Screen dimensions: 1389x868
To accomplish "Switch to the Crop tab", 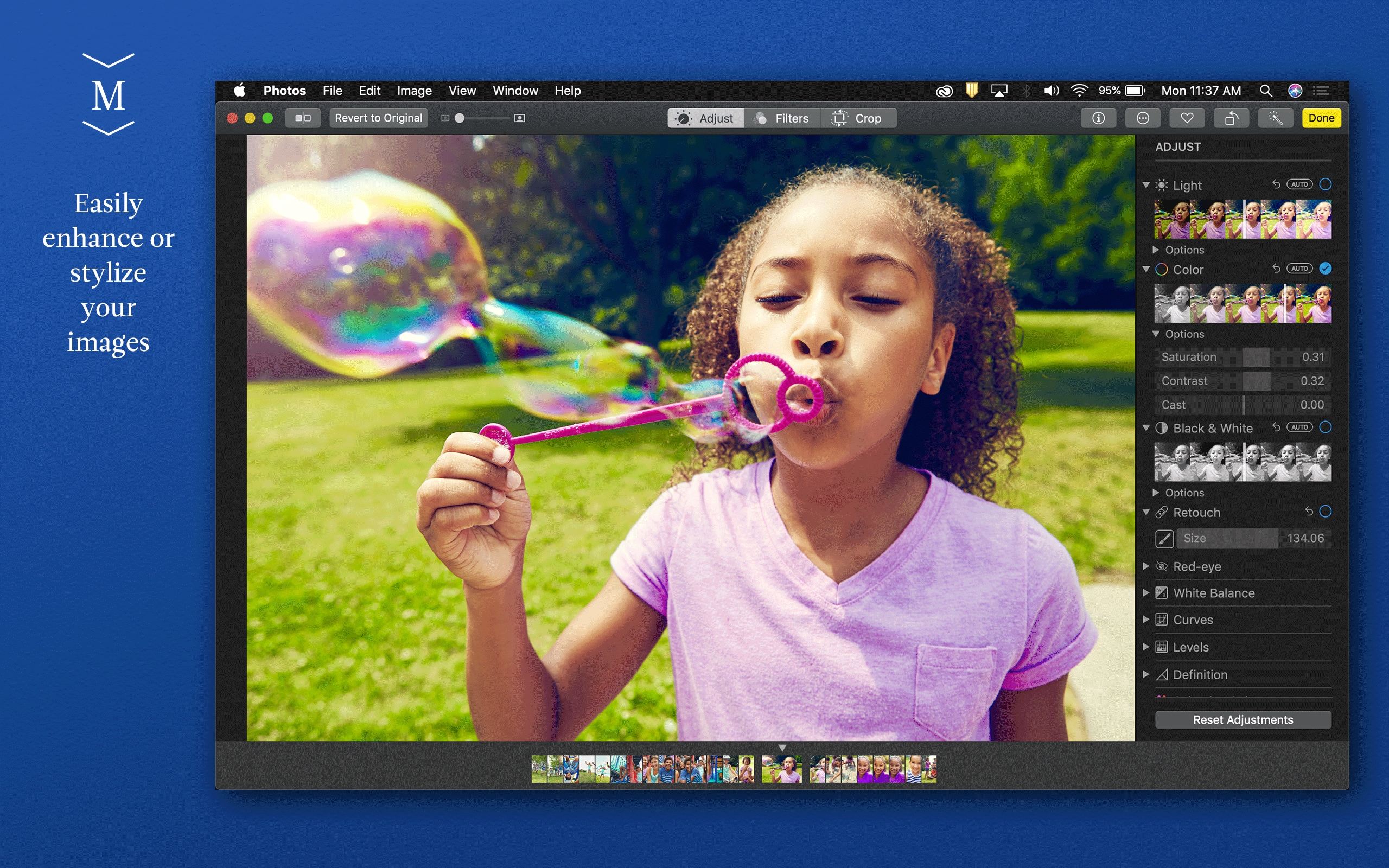I will [x=858, y=118].
